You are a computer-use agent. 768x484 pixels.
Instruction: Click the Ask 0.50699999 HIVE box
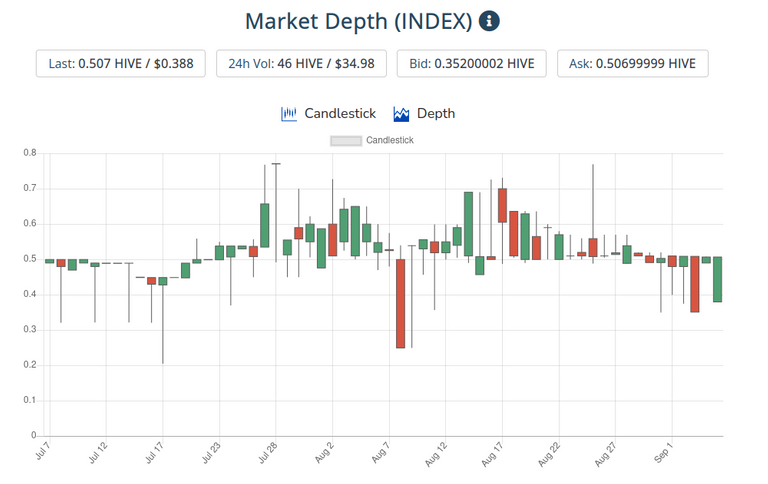point(632,64)
